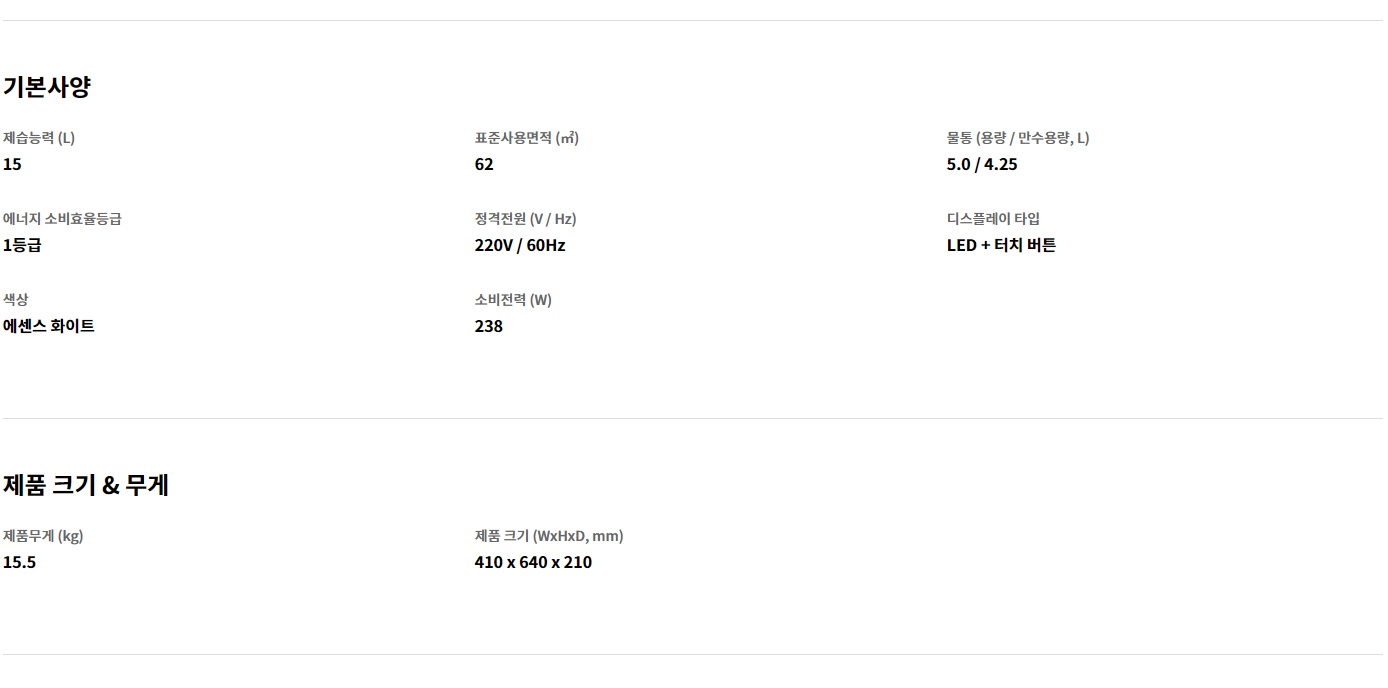Click the 제품 크기 & 무게 heading
Viewport: 1388px width, 688px height.
coord(86,485)
